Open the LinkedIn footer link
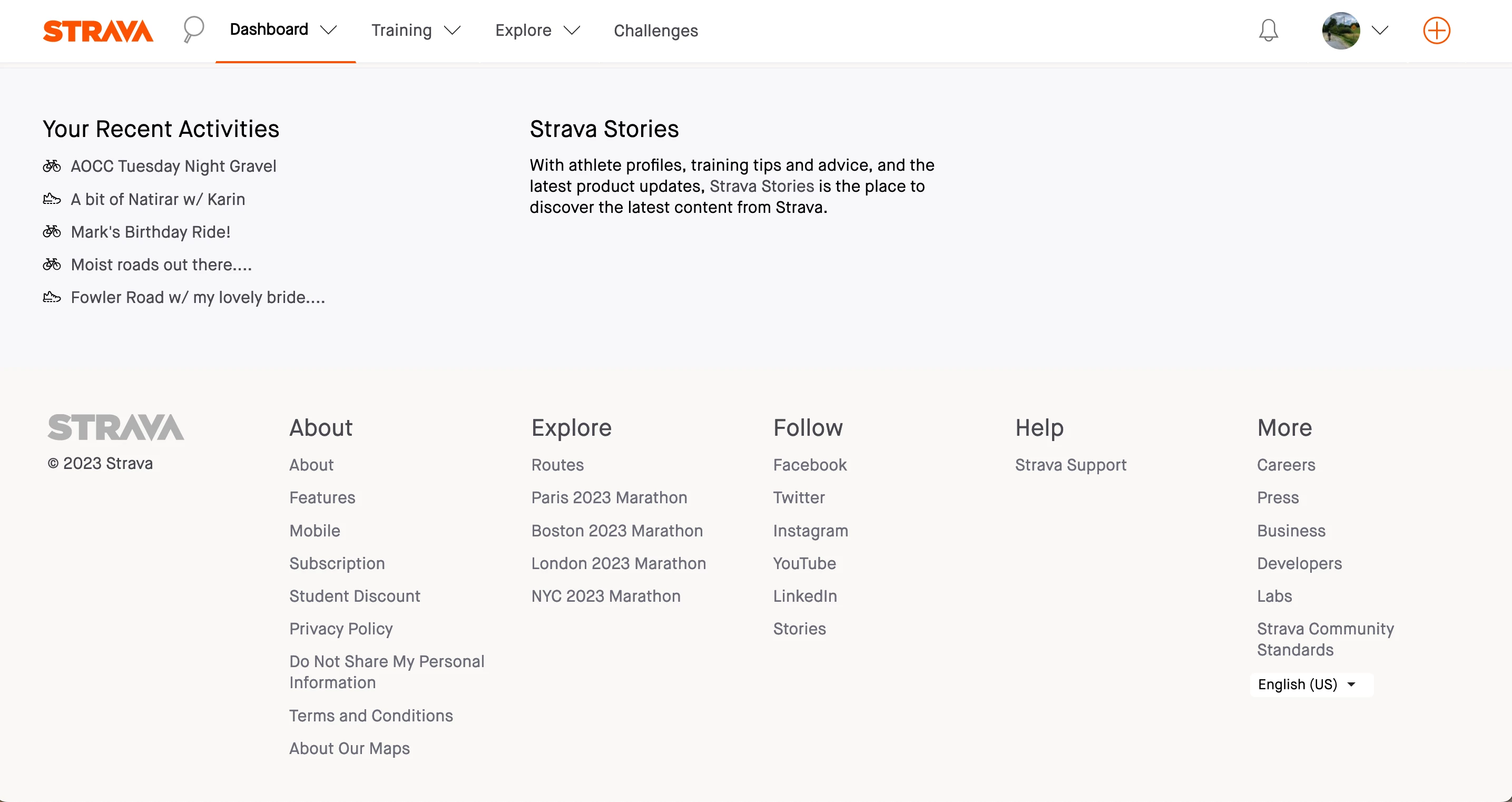The width and height of the screenshot is (1512, 802). click(x=804, y=596)
